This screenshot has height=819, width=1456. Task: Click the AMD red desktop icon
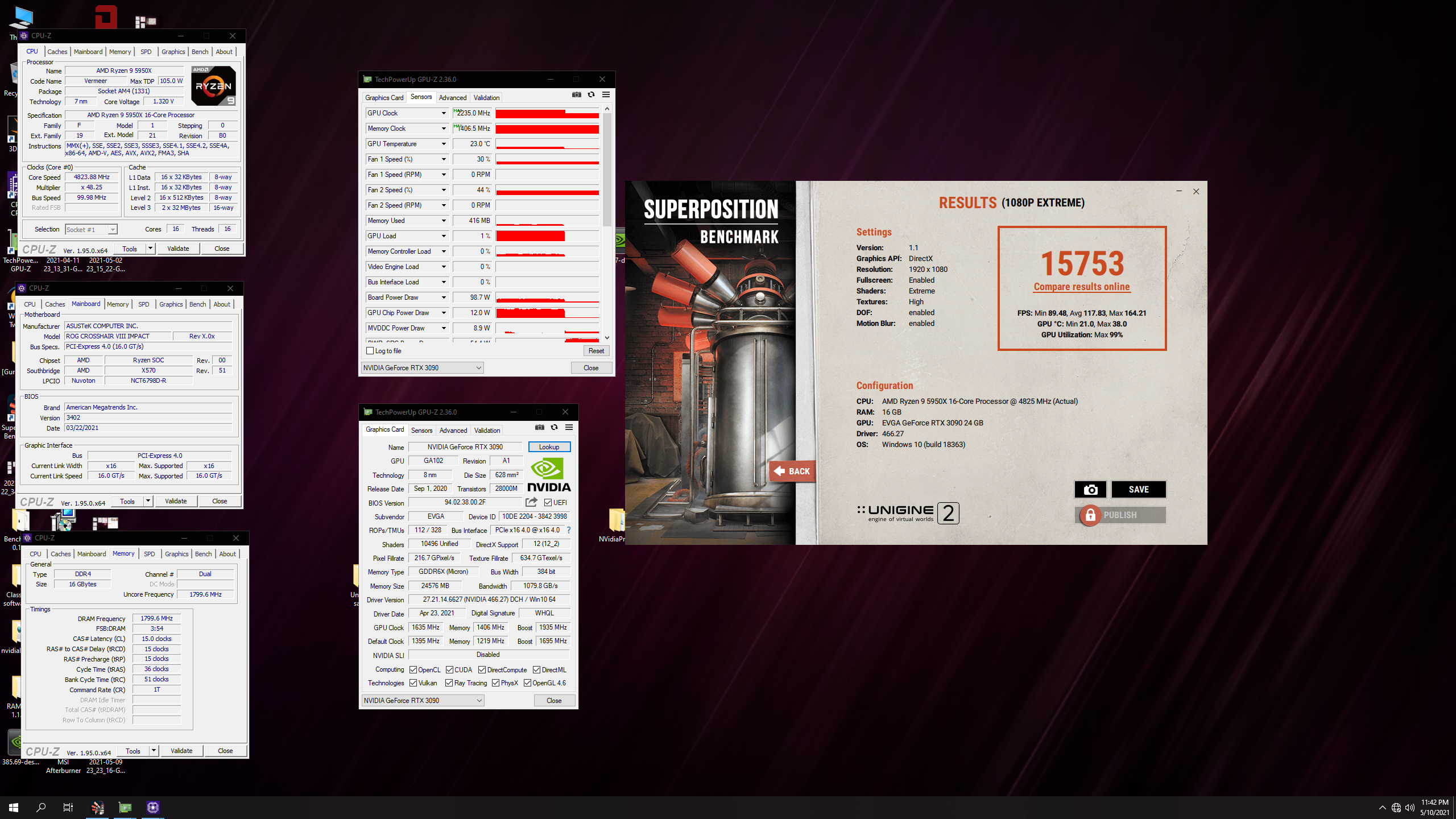coord(106,17)
